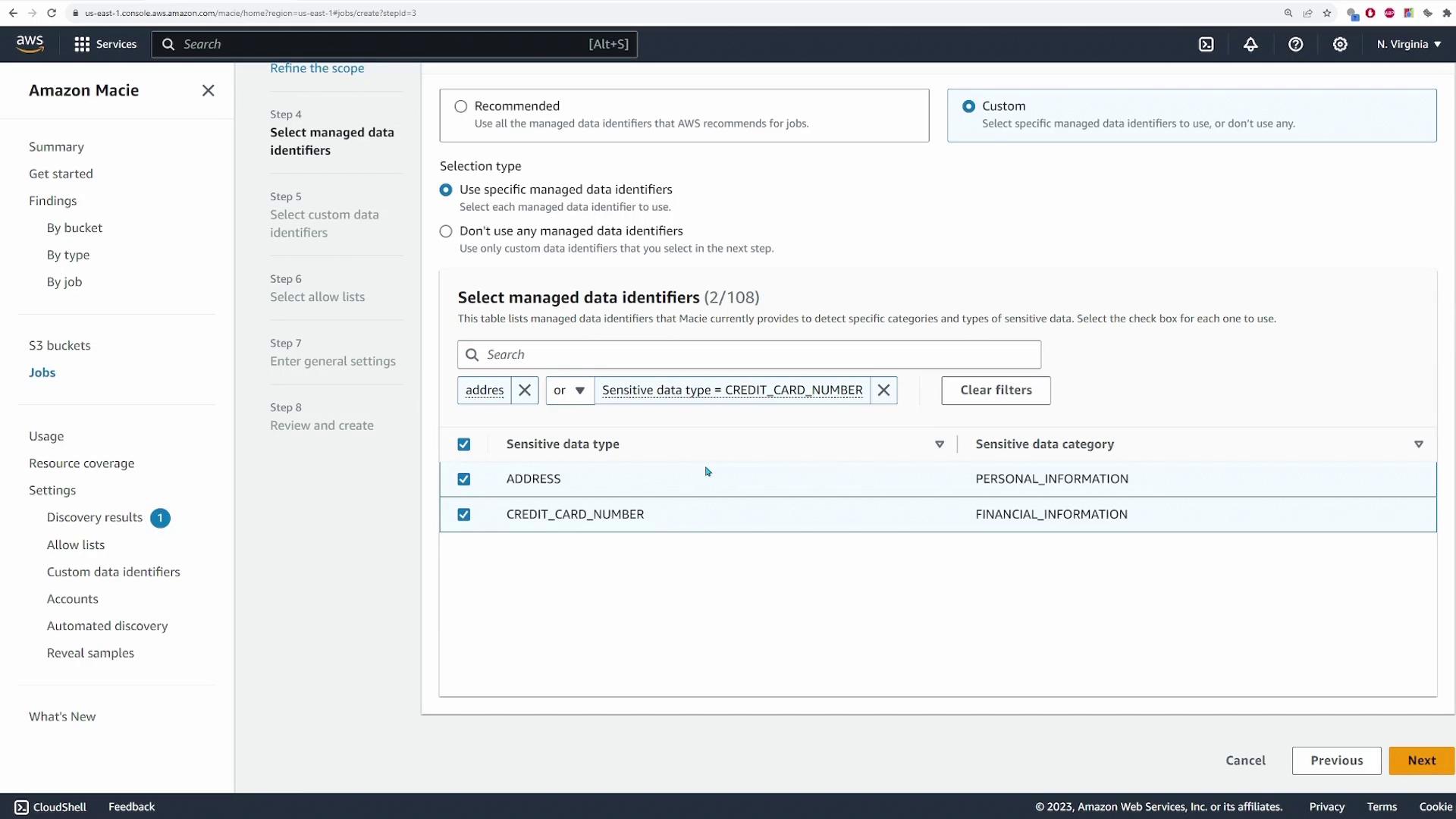Close the Amazon Macie side navigation
Screen dimensions: 1456x819
click(208, 90)
